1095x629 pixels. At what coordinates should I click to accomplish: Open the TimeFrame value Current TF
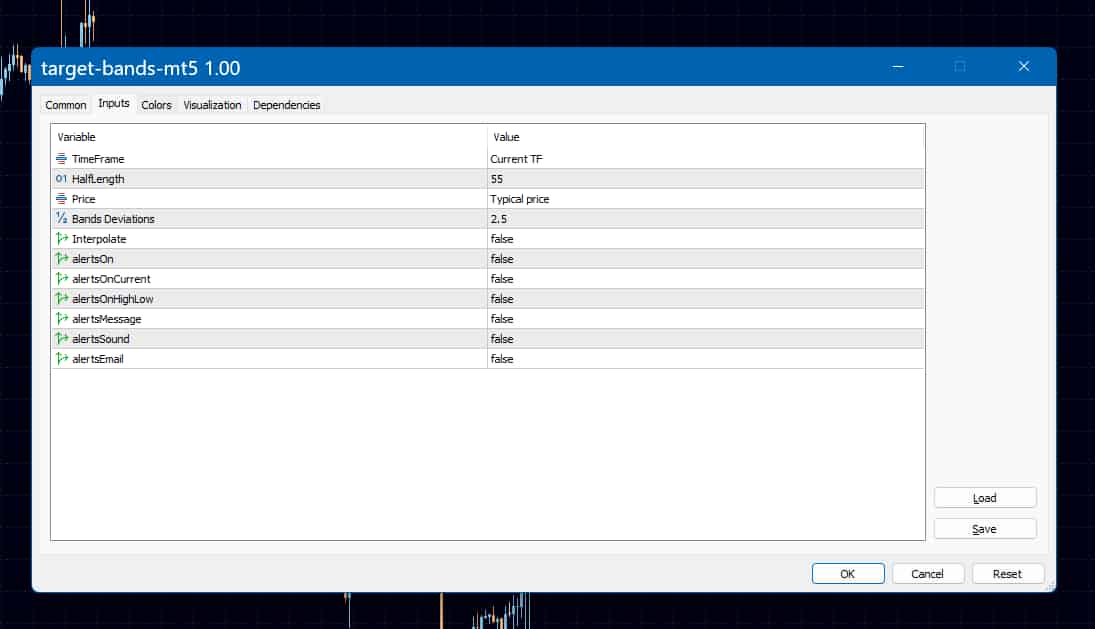[x=705, y=159]
